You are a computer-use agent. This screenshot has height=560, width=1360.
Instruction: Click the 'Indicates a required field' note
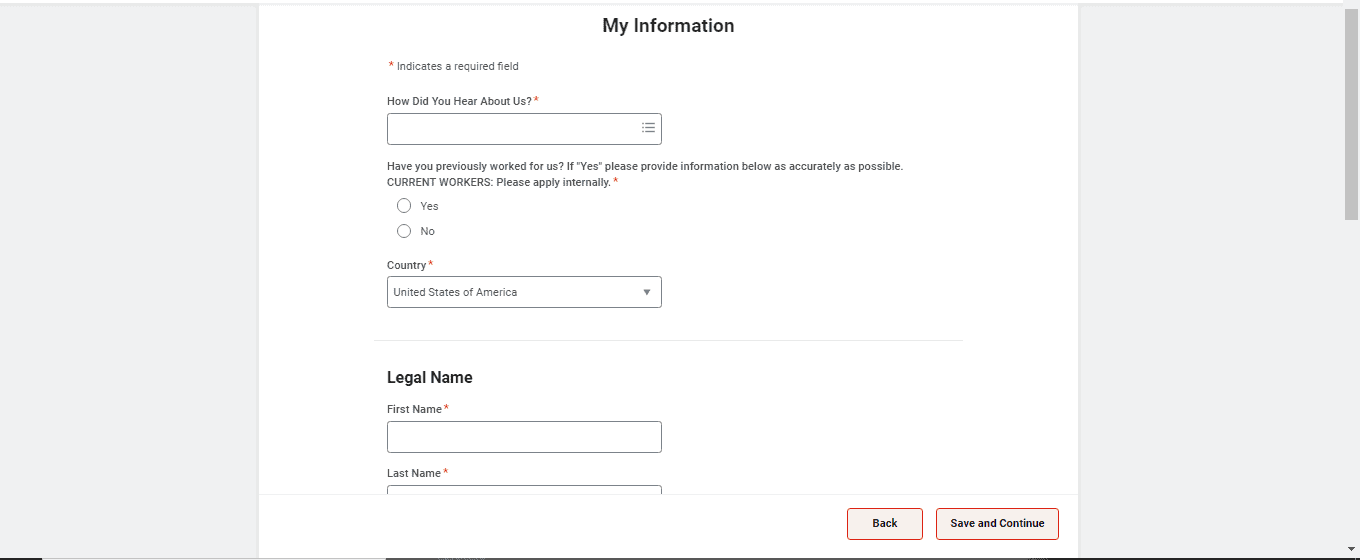[x=454, y=66]
